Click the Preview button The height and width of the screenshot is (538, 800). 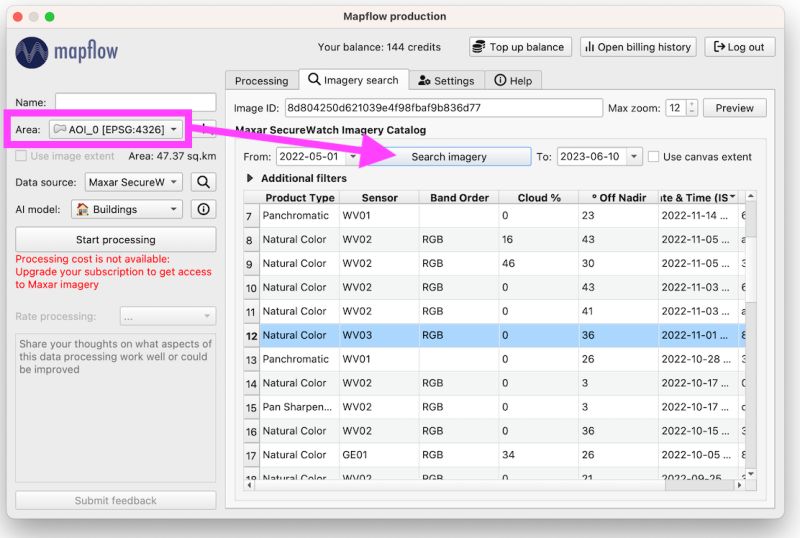734,108
